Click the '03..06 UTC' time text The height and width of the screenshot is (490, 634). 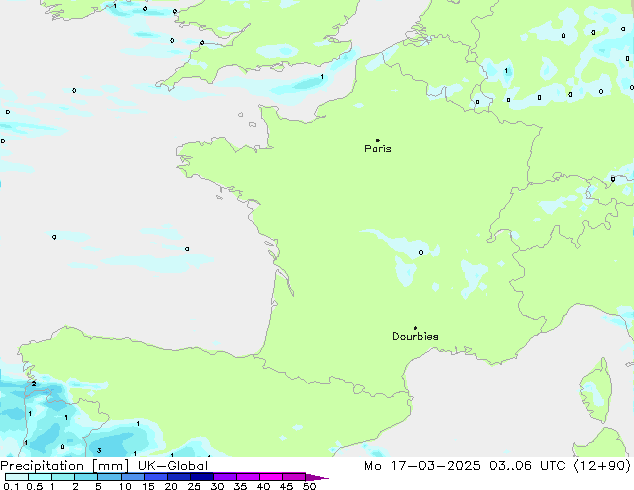(527, 466)
